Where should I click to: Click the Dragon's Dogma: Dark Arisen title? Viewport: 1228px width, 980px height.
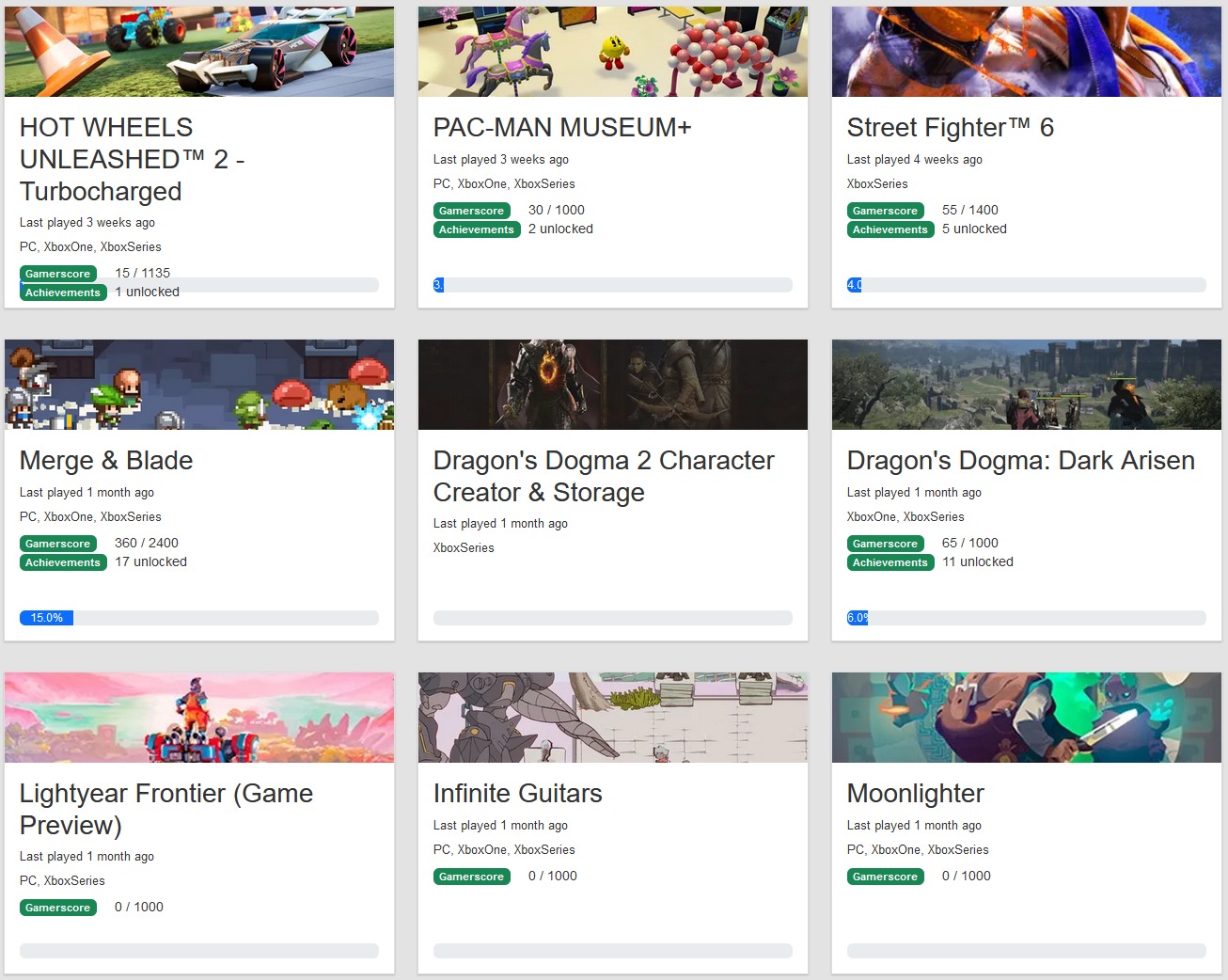coord(1021,460)
